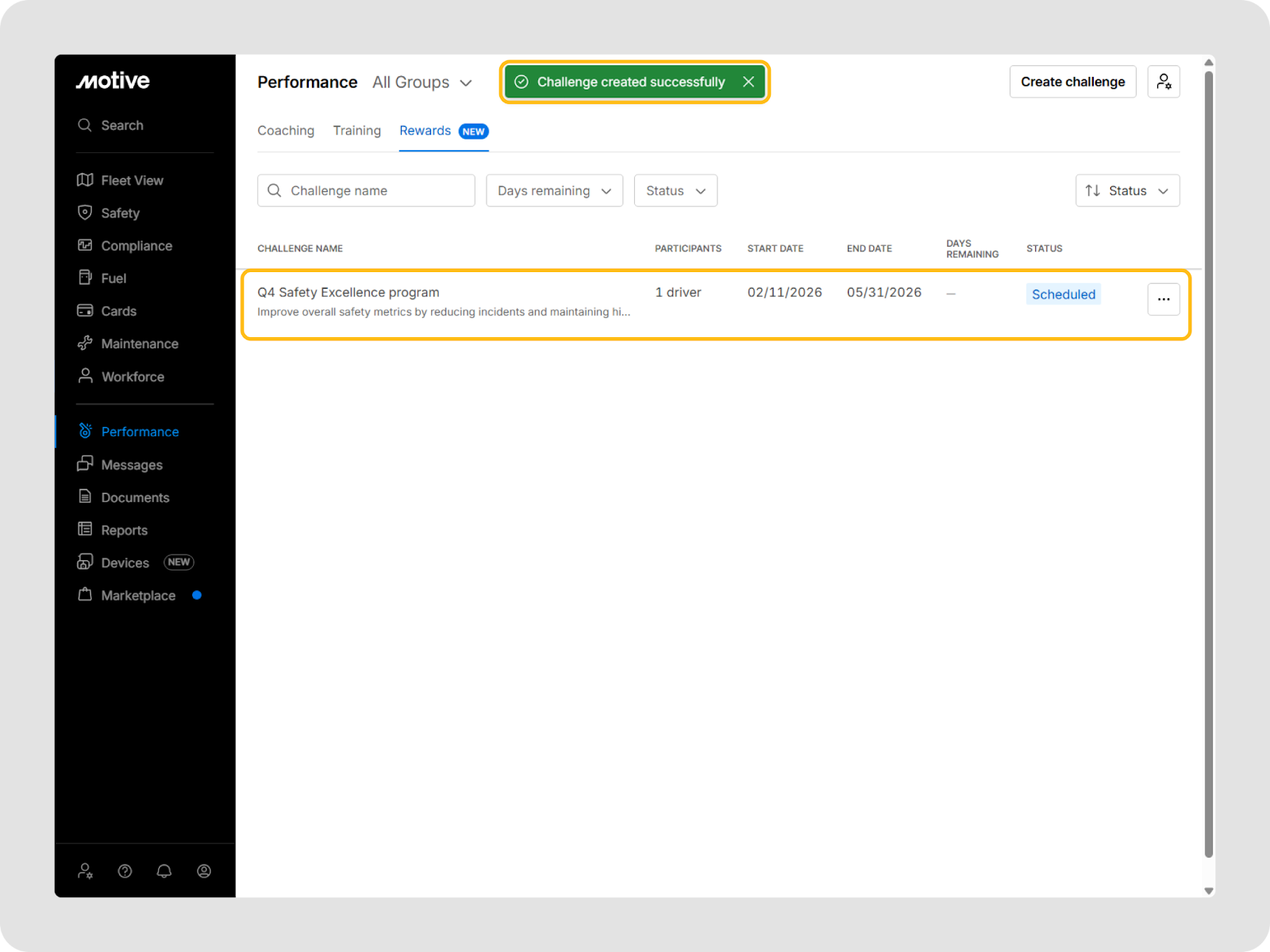The height and width of the screenshot is (952, 1270).
Task: Open the three-dot menu for the Q4 challenge
Action: tap(1163, 299)
